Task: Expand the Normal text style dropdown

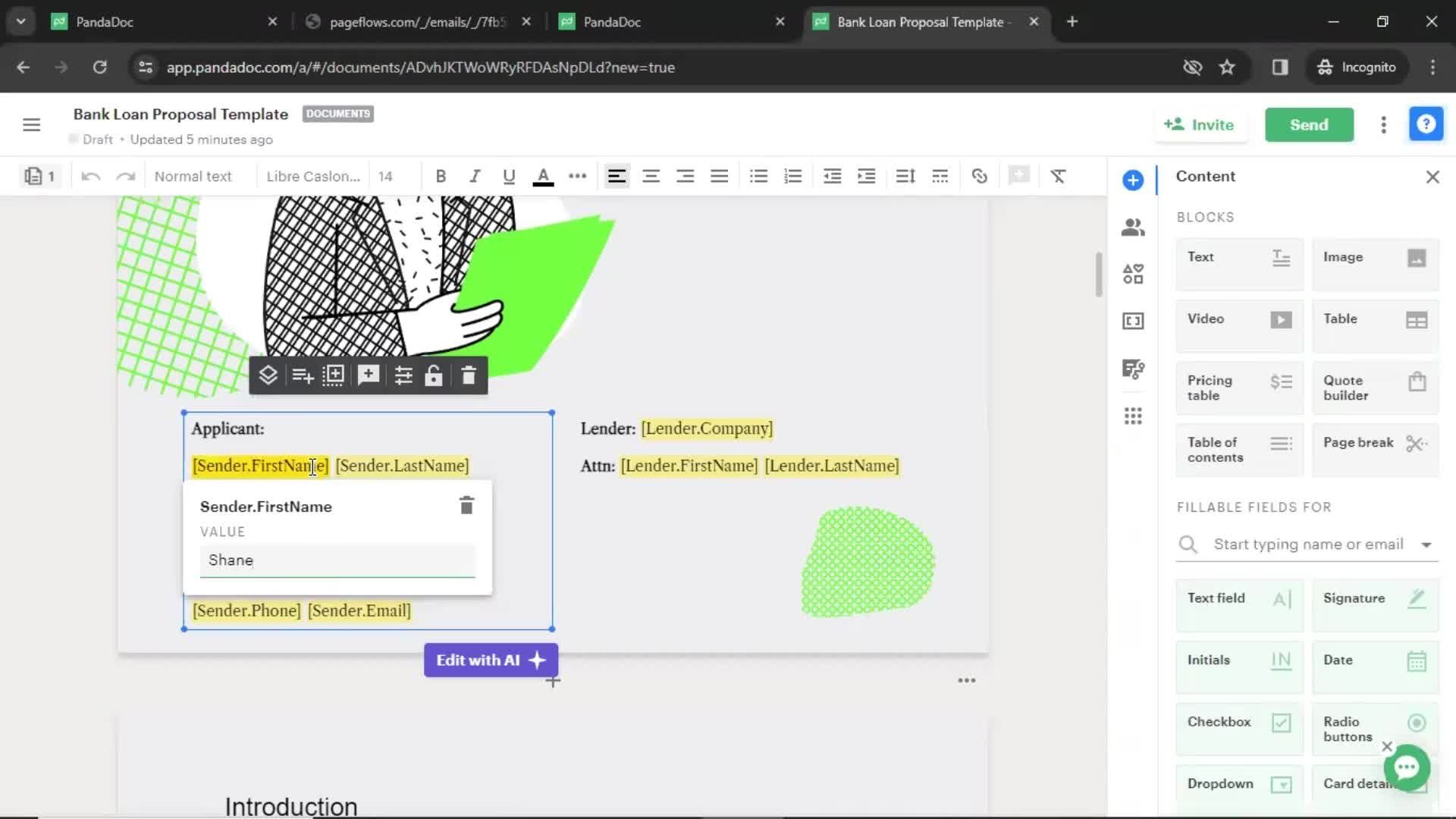Action: tap(193, 177)
